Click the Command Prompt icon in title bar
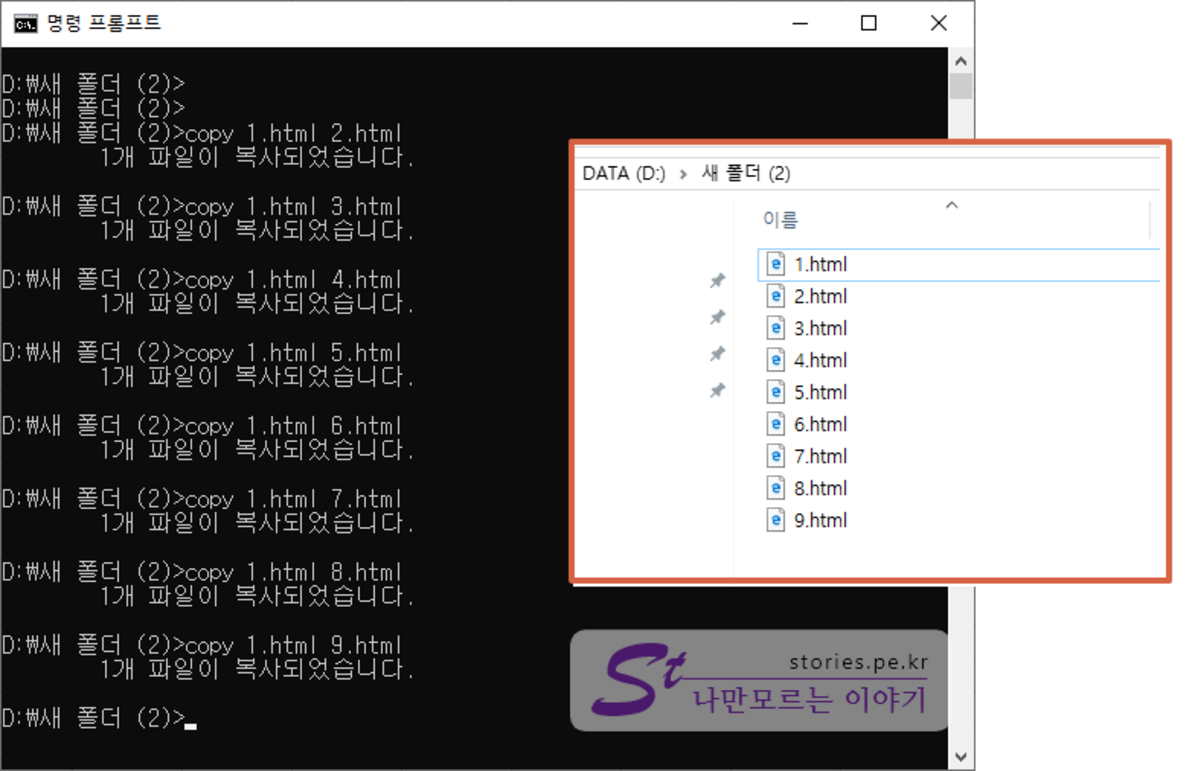The height and width of the screenshot is (771, 1195). pyautogui.click(x=26, y=23)
